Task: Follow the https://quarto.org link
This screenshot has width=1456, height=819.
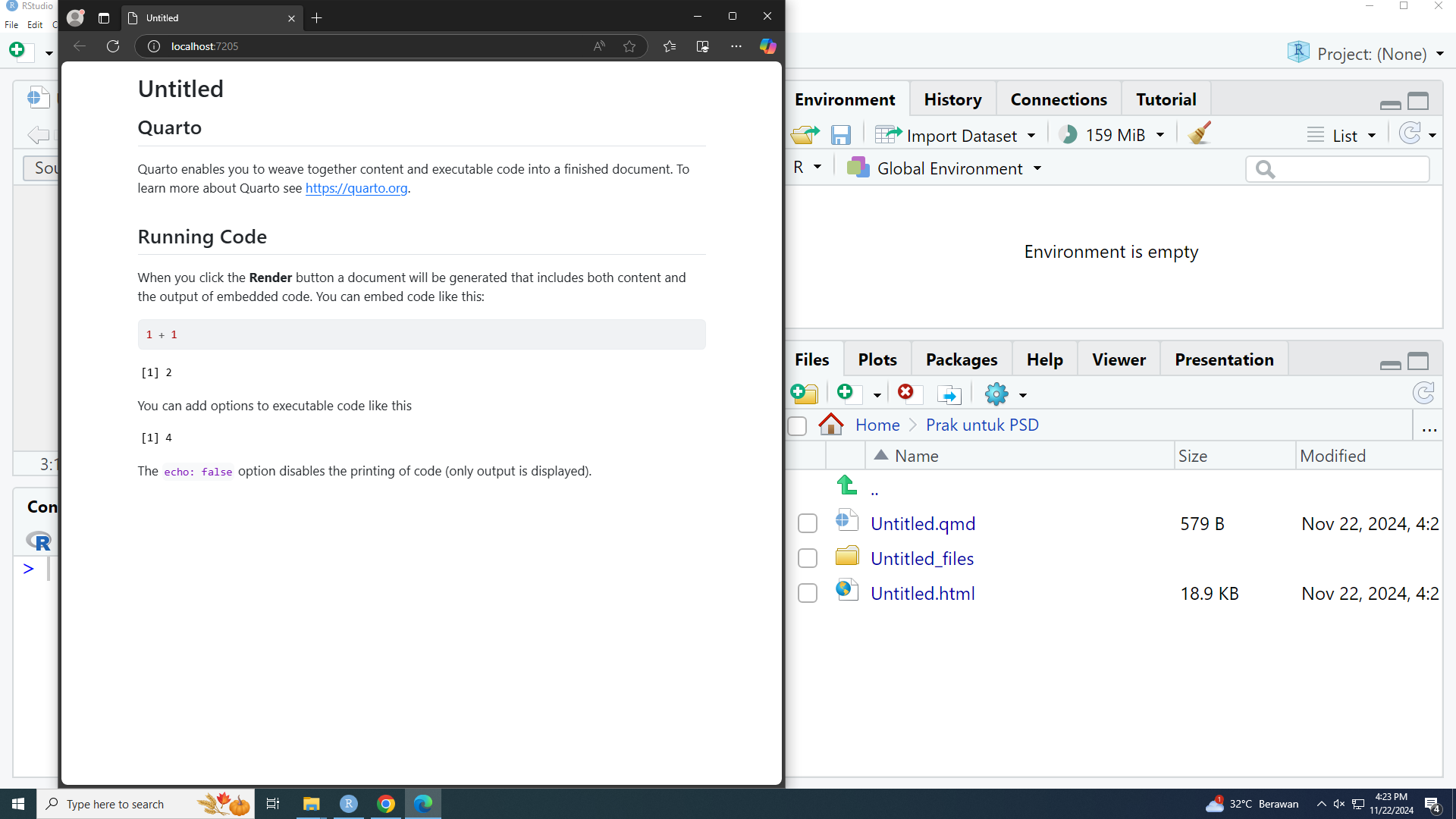Action: coord(356,188)
